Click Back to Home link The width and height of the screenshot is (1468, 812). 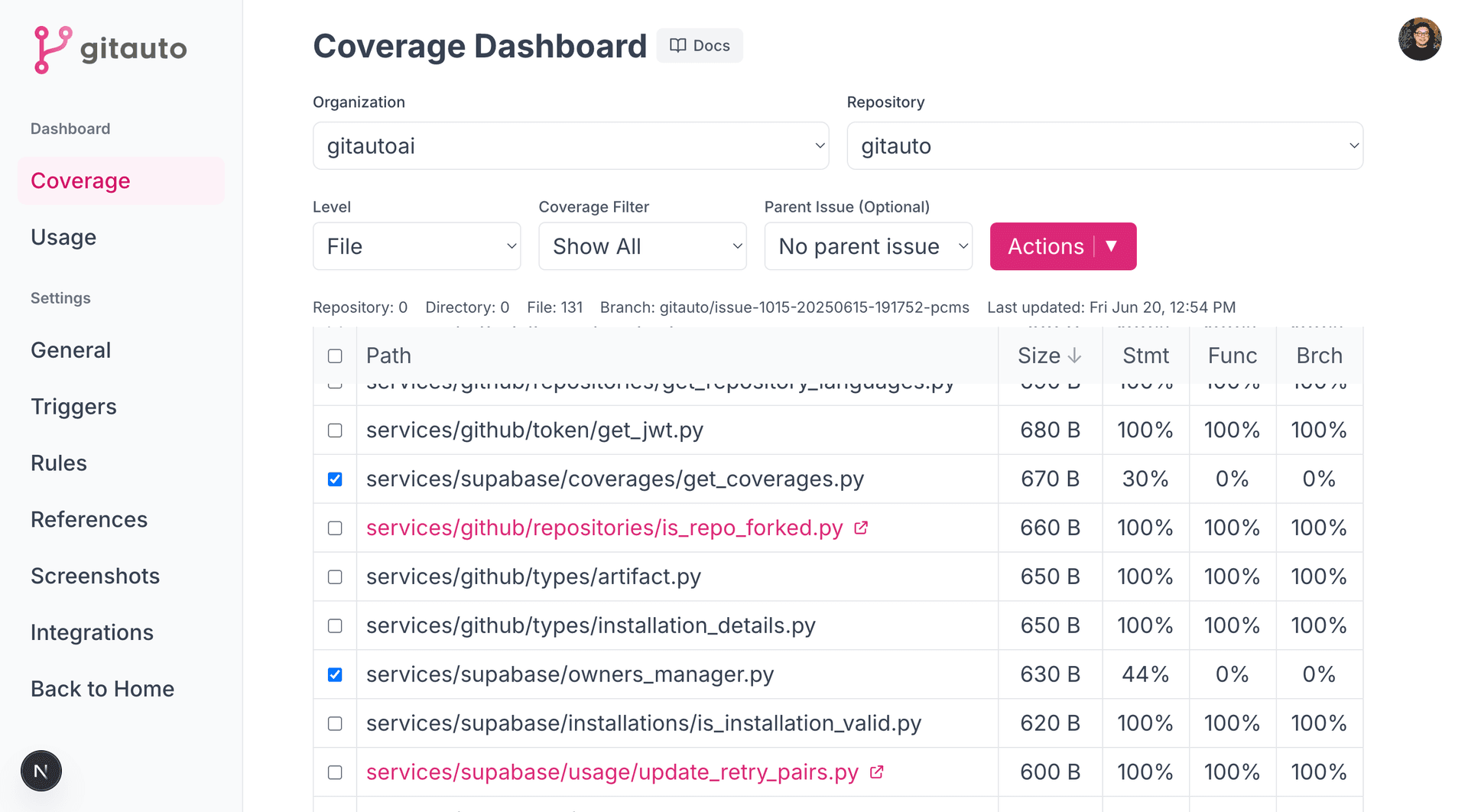click(x=102, y=689)
